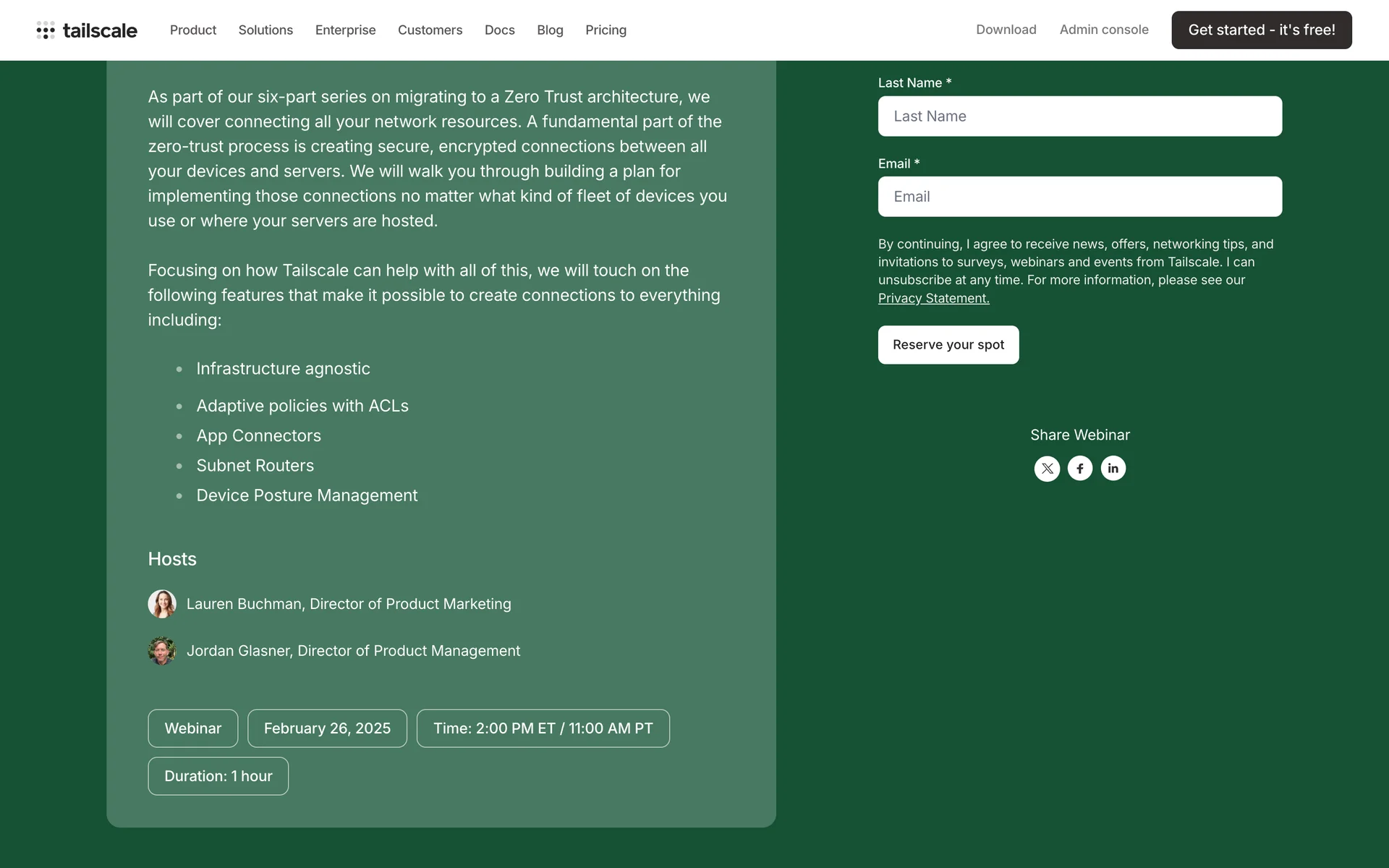
Task: Open Docs from the navigation bar
Action: click(x=500, y=30)
